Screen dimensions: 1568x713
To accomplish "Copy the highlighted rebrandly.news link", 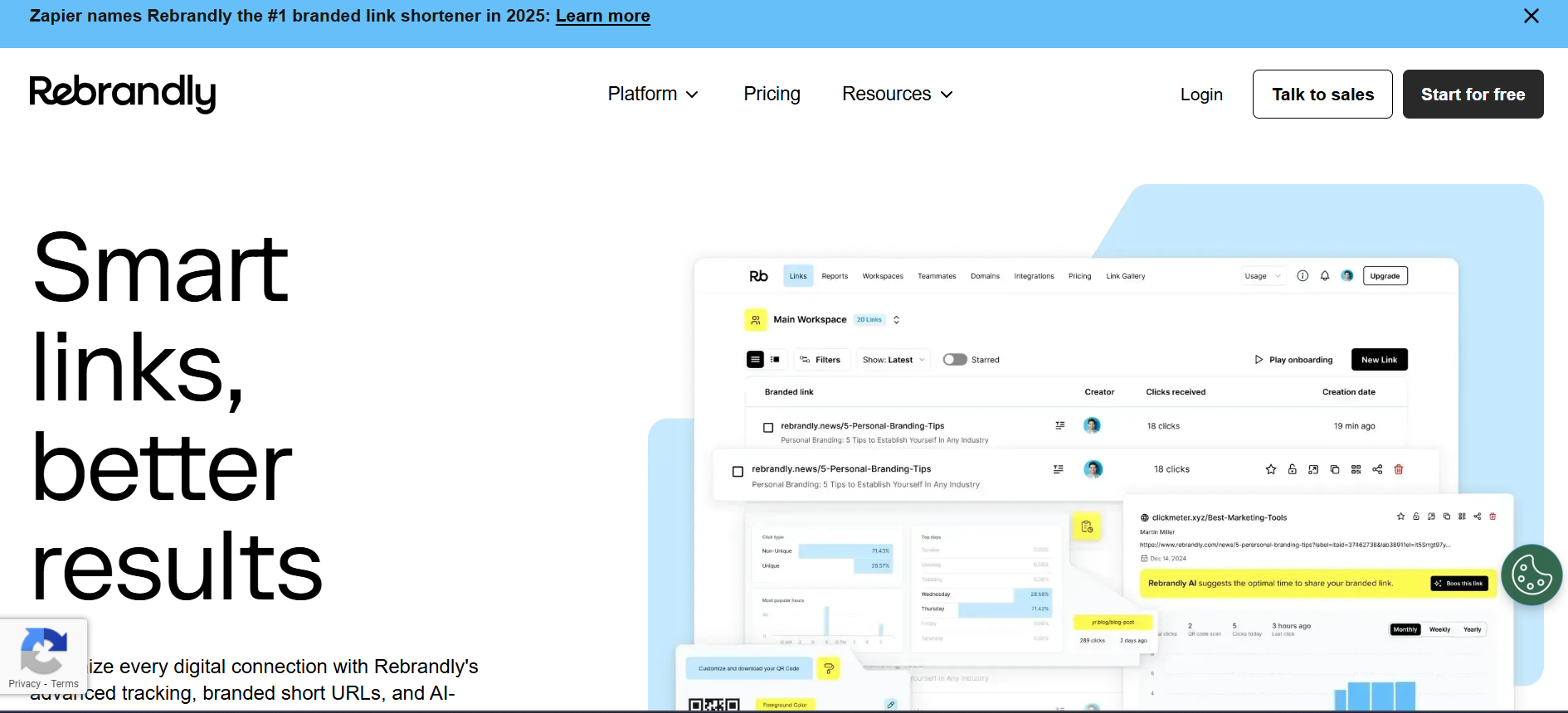I will point(1335,469).
